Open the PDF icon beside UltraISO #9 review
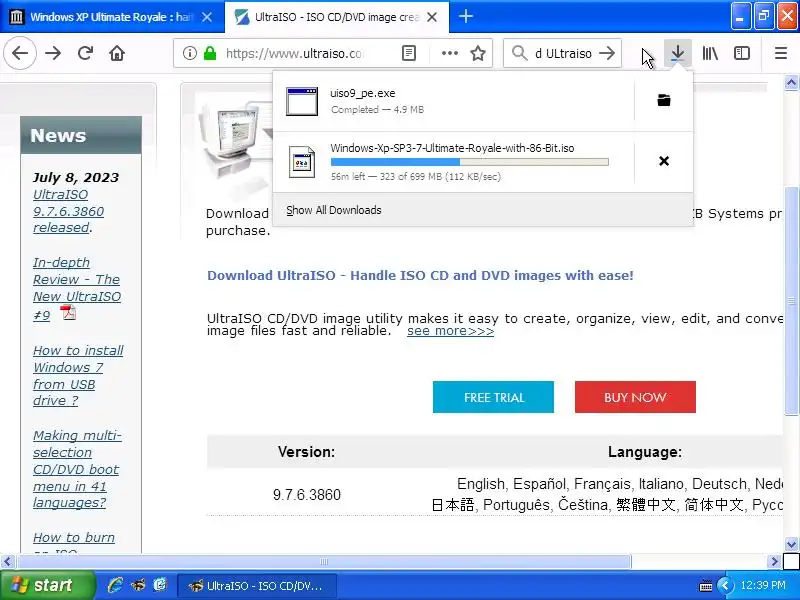This screenshot has height=600, width=800. tap(68, 313)
